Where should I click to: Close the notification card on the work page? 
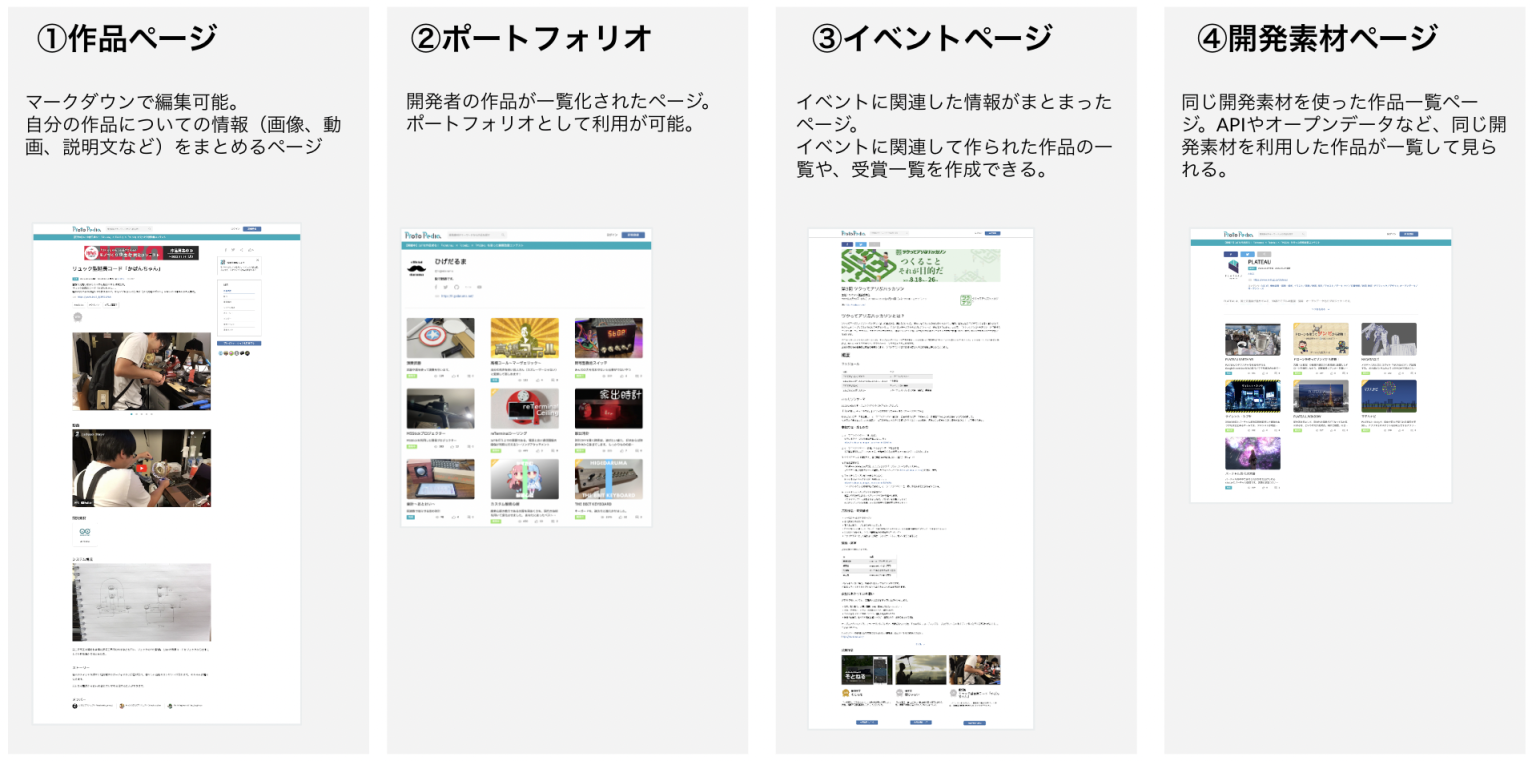258,260
